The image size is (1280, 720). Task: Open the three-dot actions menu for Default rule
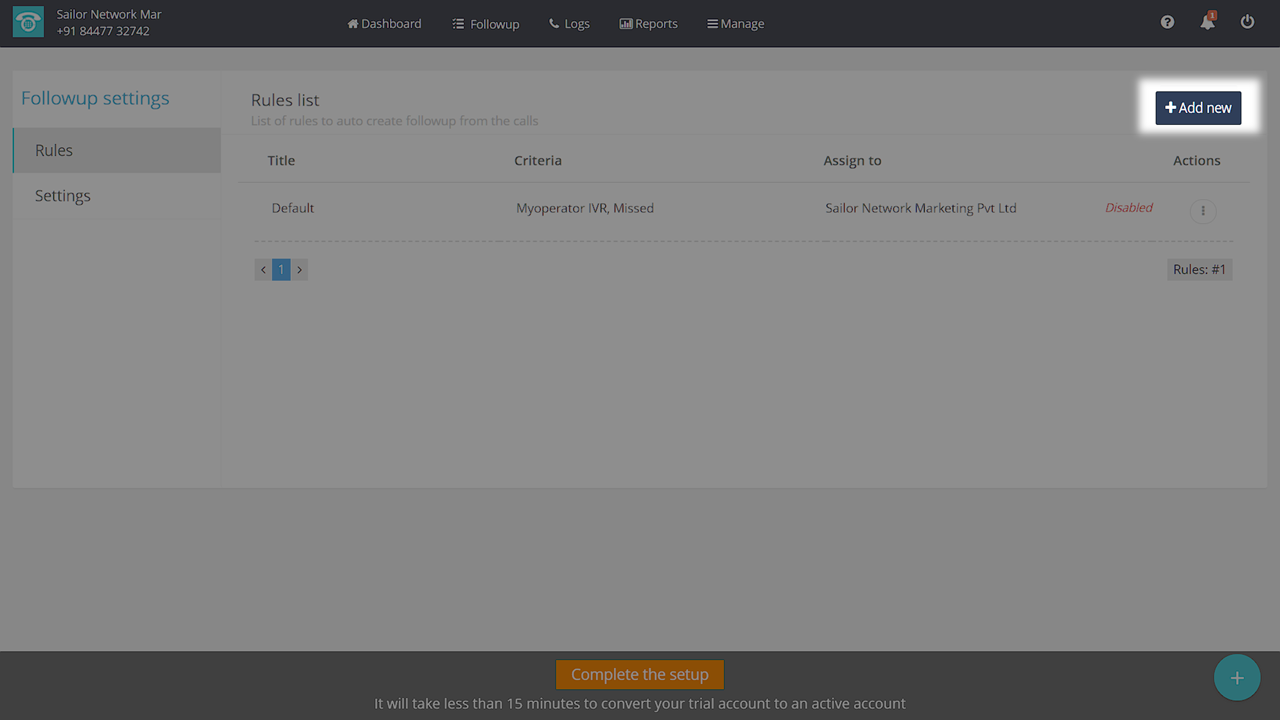[1203, 211]
